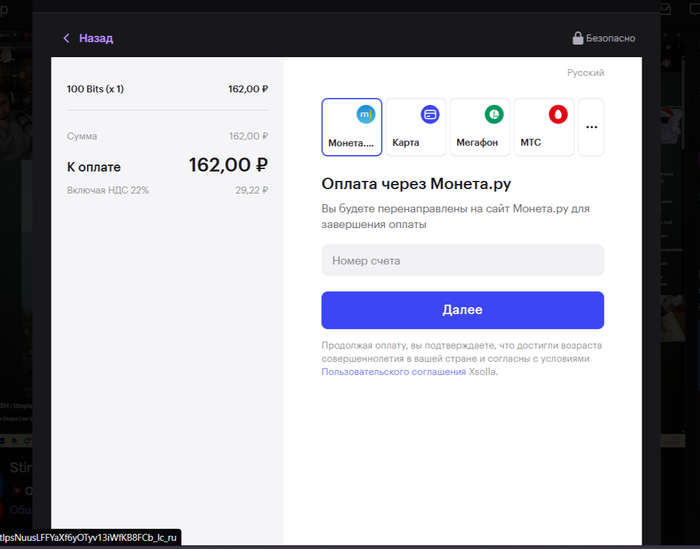700x549 pixels.
Task: Focus the Номер счета input field
Action: click(x=462, y=260)
